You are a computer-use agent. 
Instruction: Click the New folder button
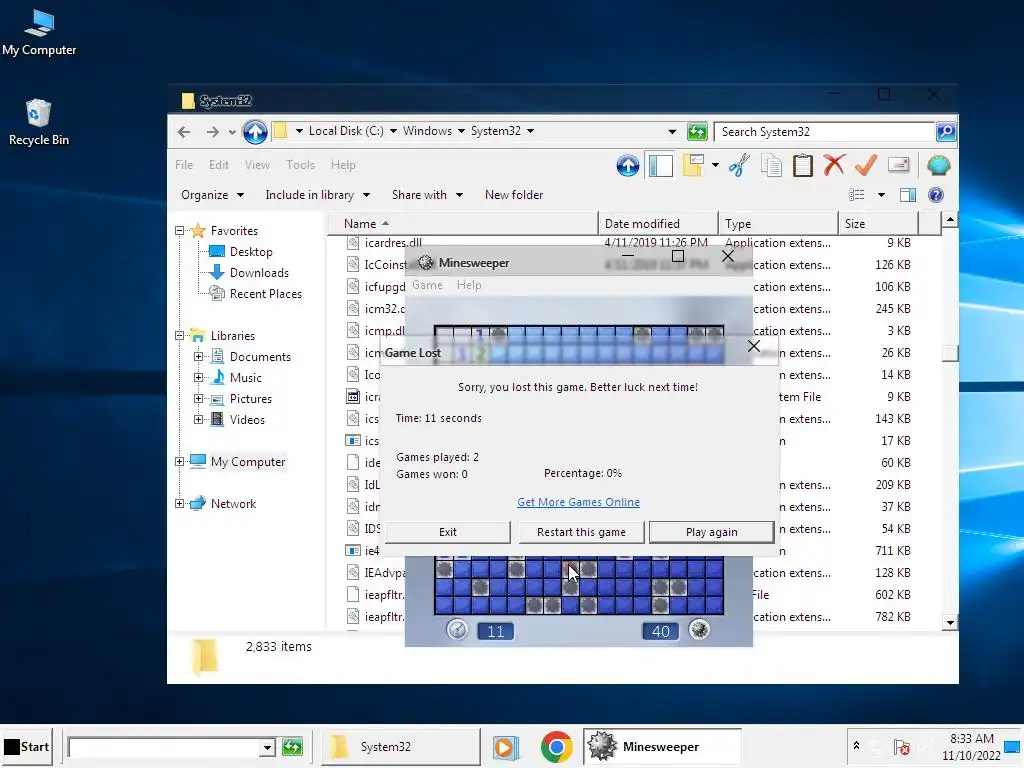514,195
